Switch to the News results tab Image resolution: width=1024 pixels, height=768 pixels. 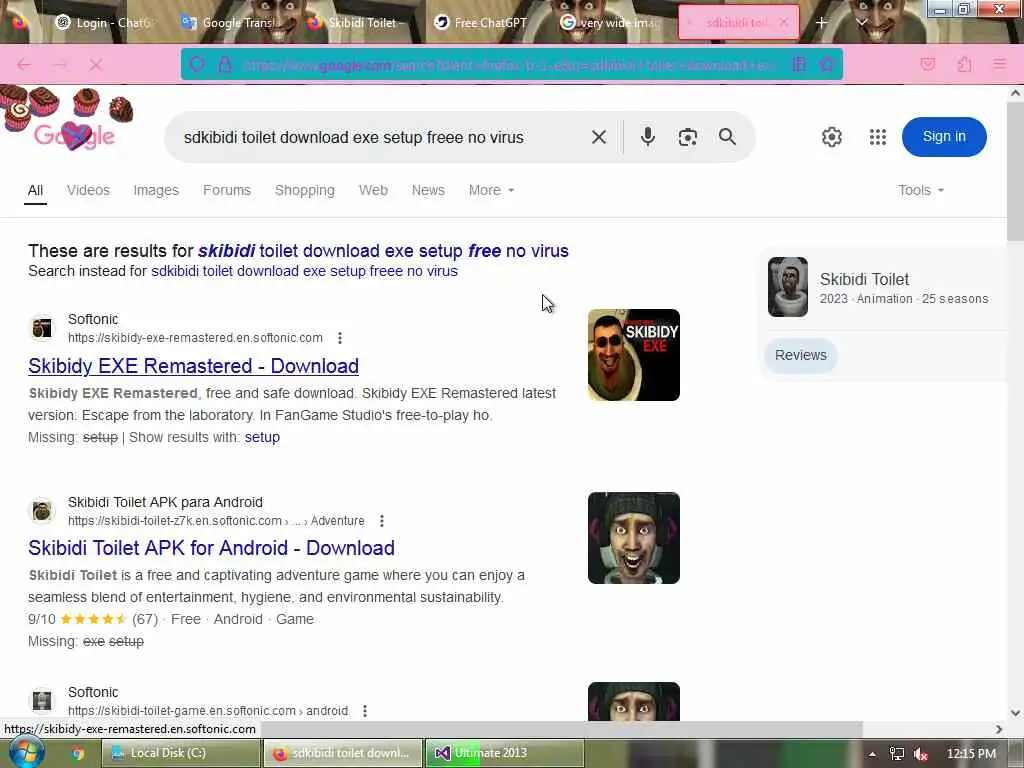point(428,190)
